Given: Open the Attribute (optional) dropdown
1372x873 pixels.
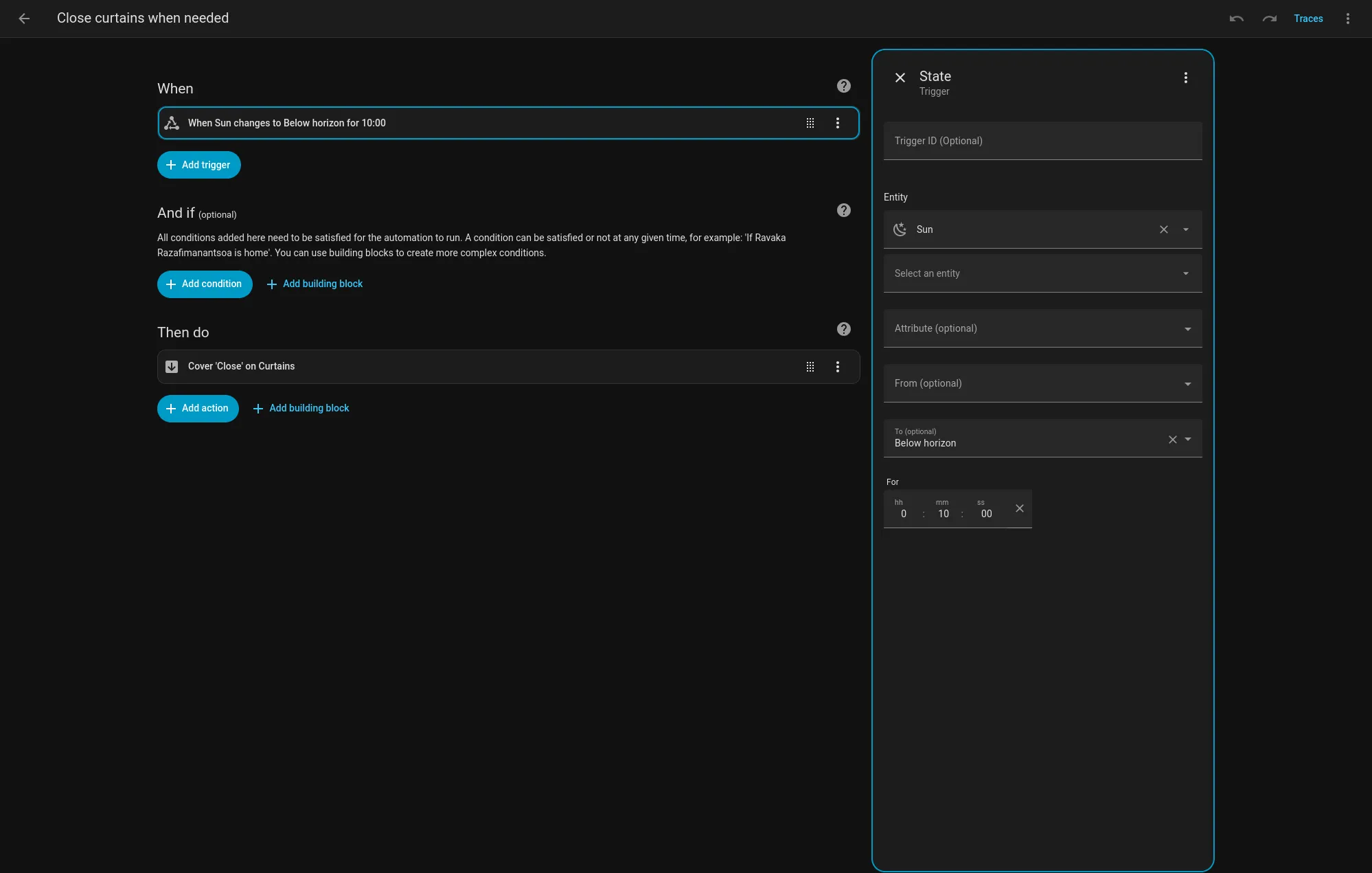Looking at the screenshot, I should [x=1187, y=328].
